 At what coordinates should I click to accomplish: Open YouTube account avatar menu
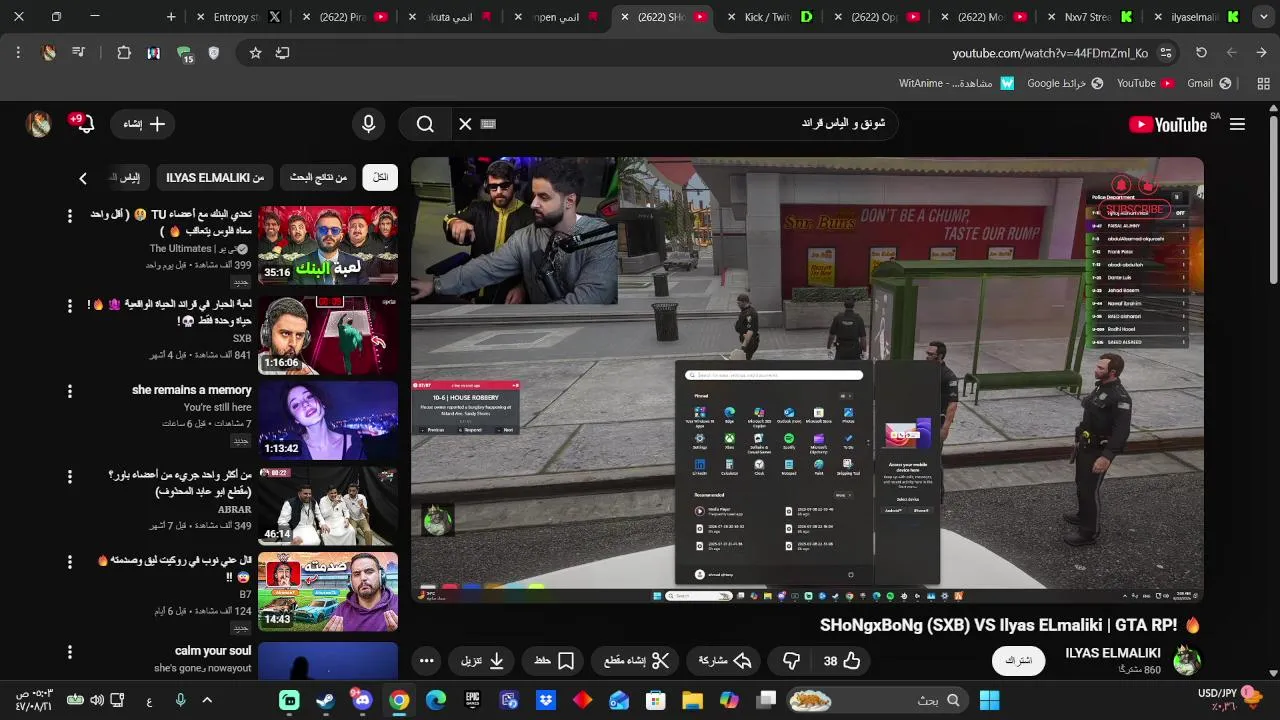pos(38,124)
